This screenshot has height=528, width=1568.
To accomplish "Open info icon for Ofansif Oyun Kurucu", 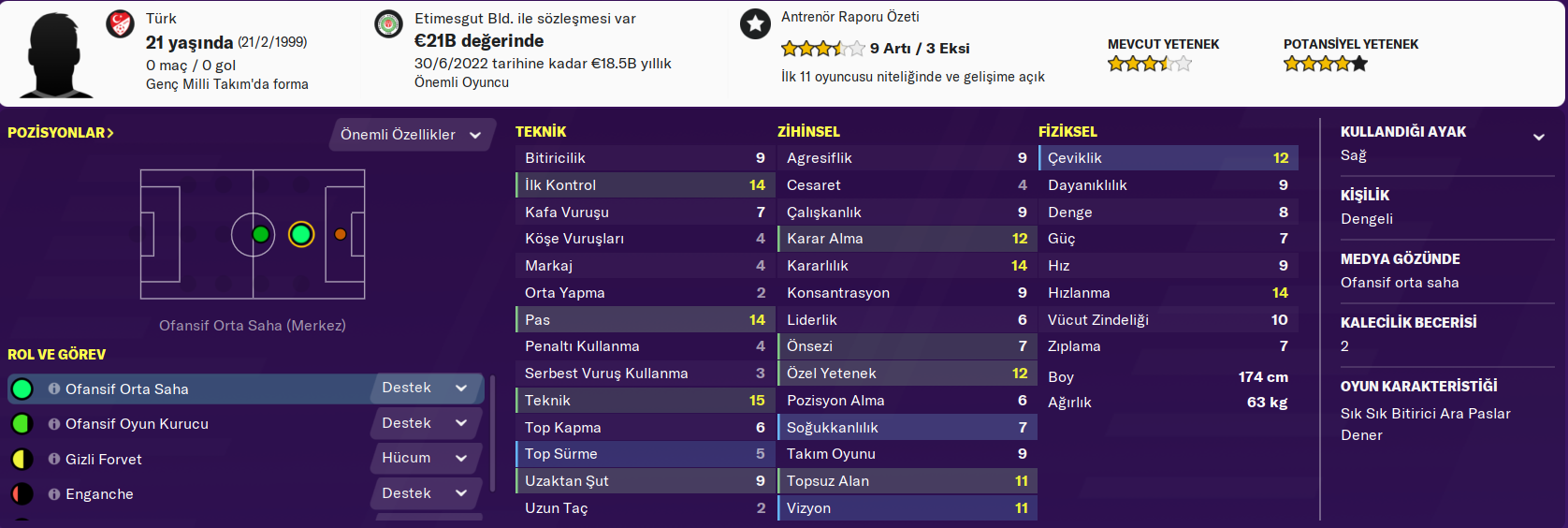I will pyautogui.click(x=54, y=424).
